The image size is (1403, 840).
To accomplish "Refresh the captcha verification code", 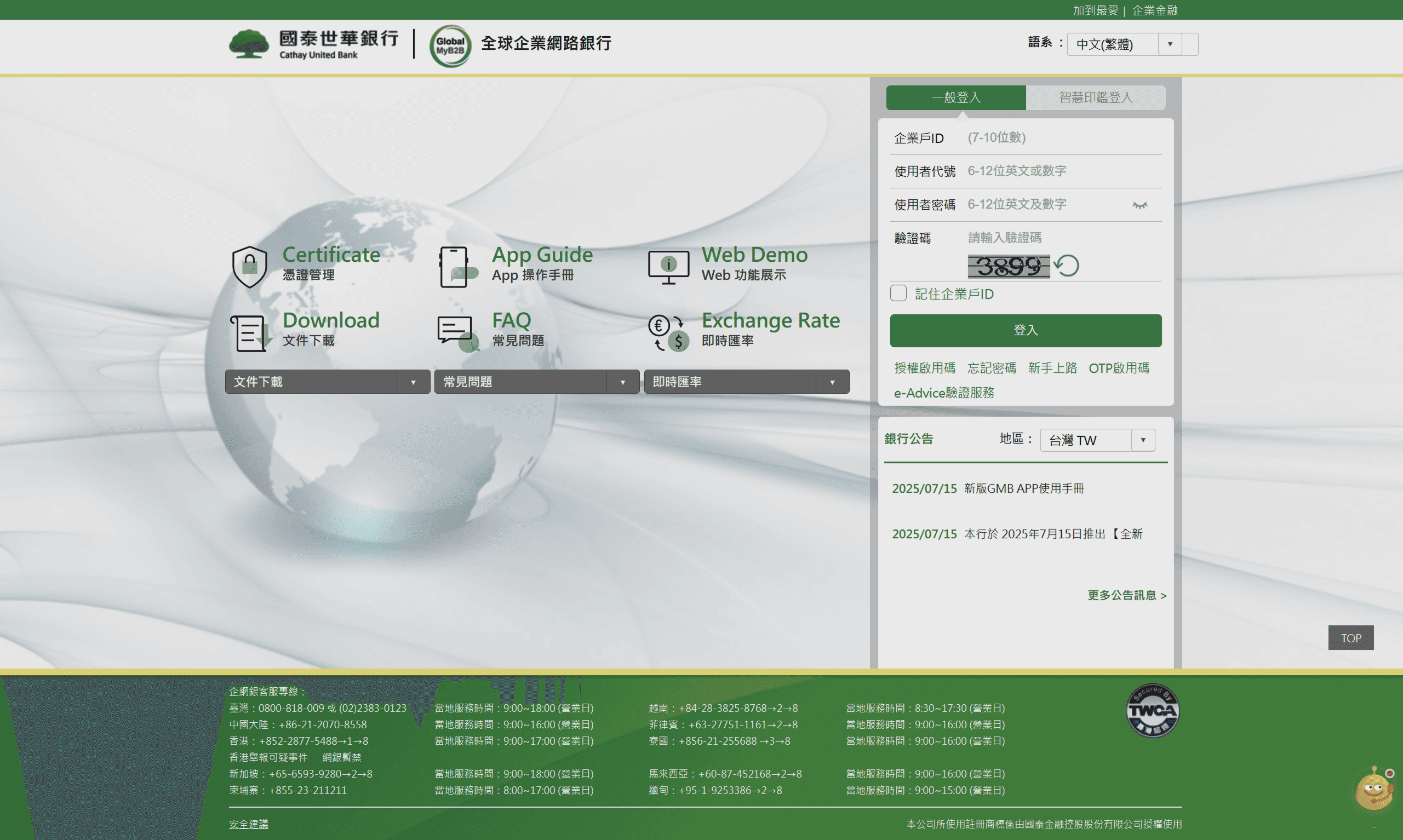I will point(1067,266).
